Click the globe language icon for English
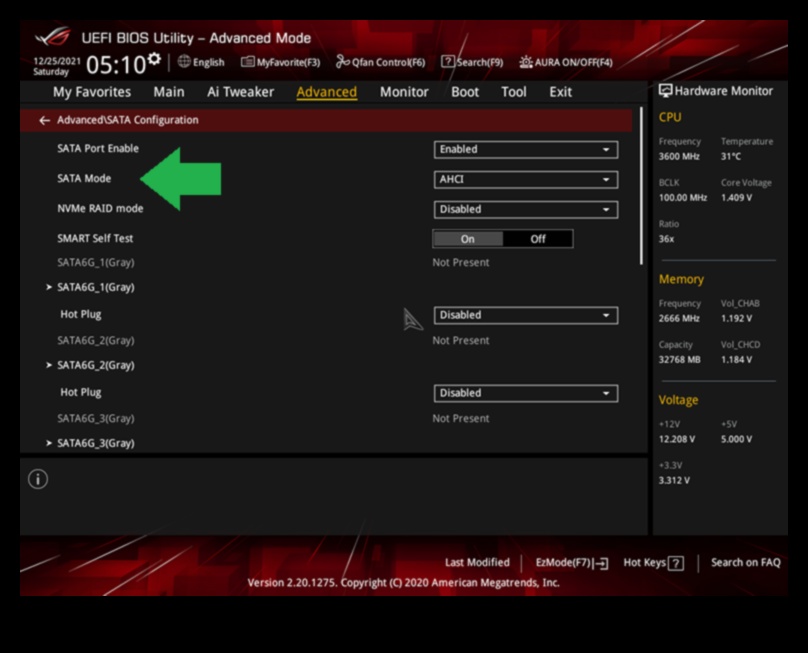The image size is (808, 653). click(x=184, y=62)
